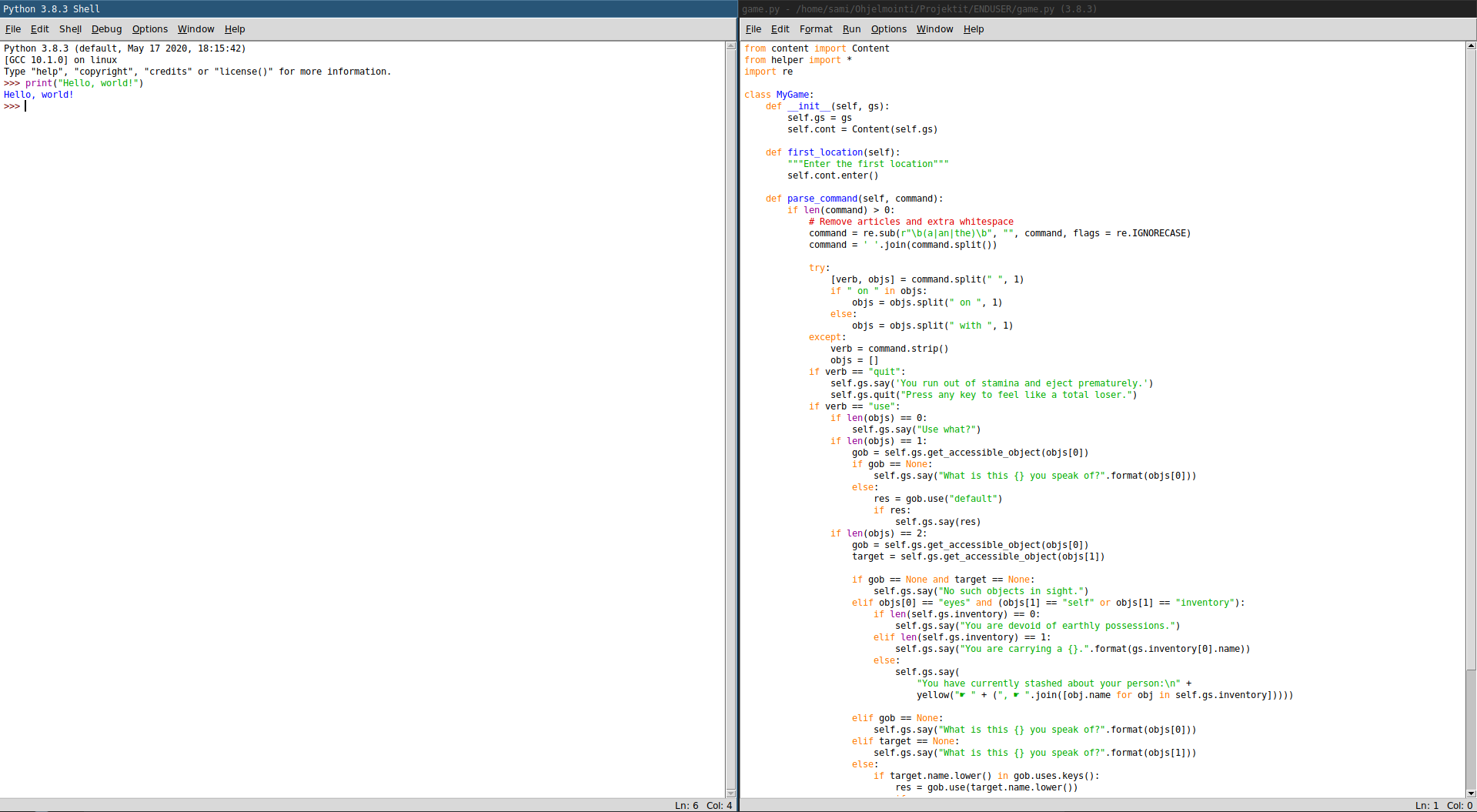Click 'res = gob.use("default")' line
1477x812 pixels.
coord(938,499)
